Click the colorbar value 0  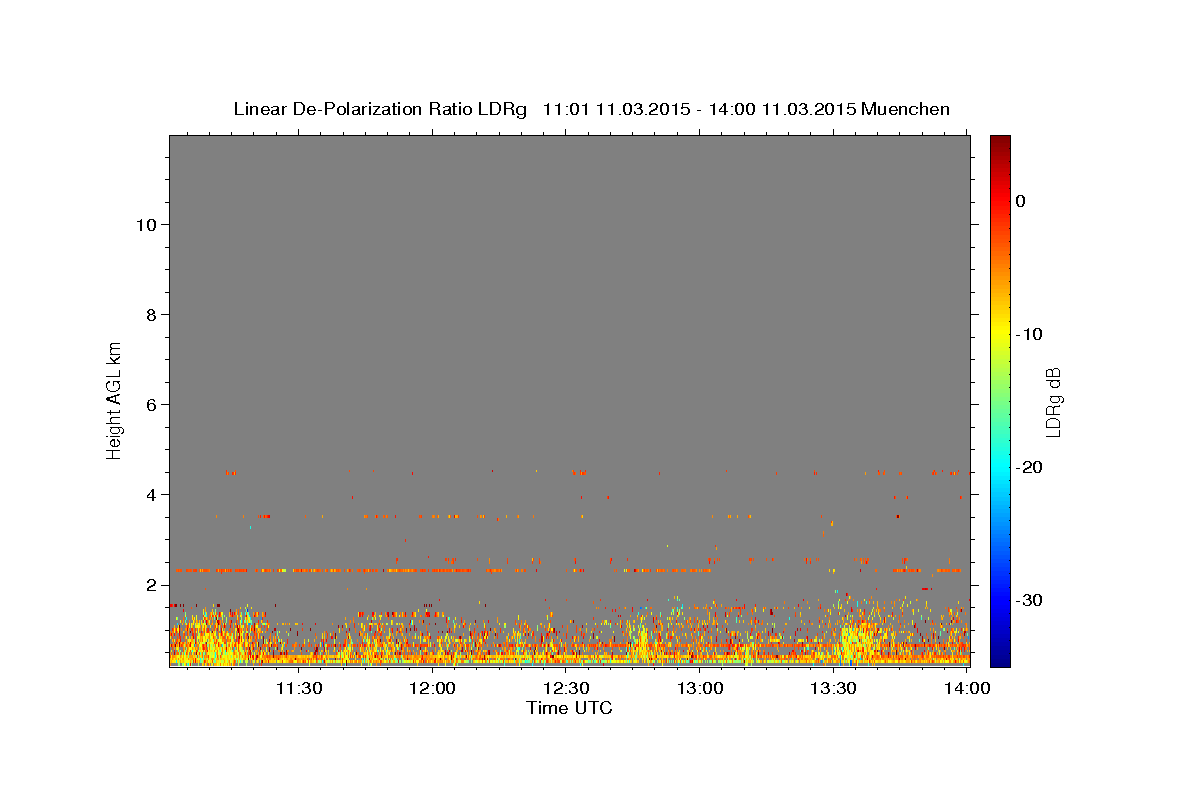(1021, 201)
